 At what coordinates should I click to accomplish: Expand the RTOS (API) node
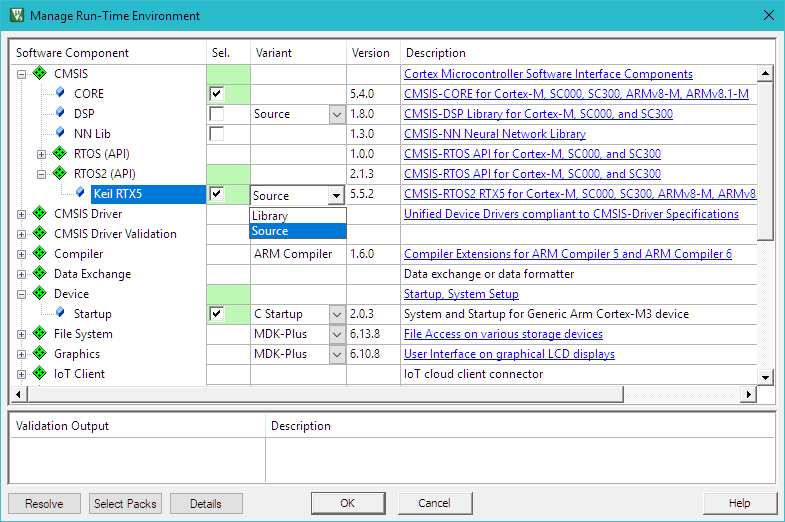42,154
